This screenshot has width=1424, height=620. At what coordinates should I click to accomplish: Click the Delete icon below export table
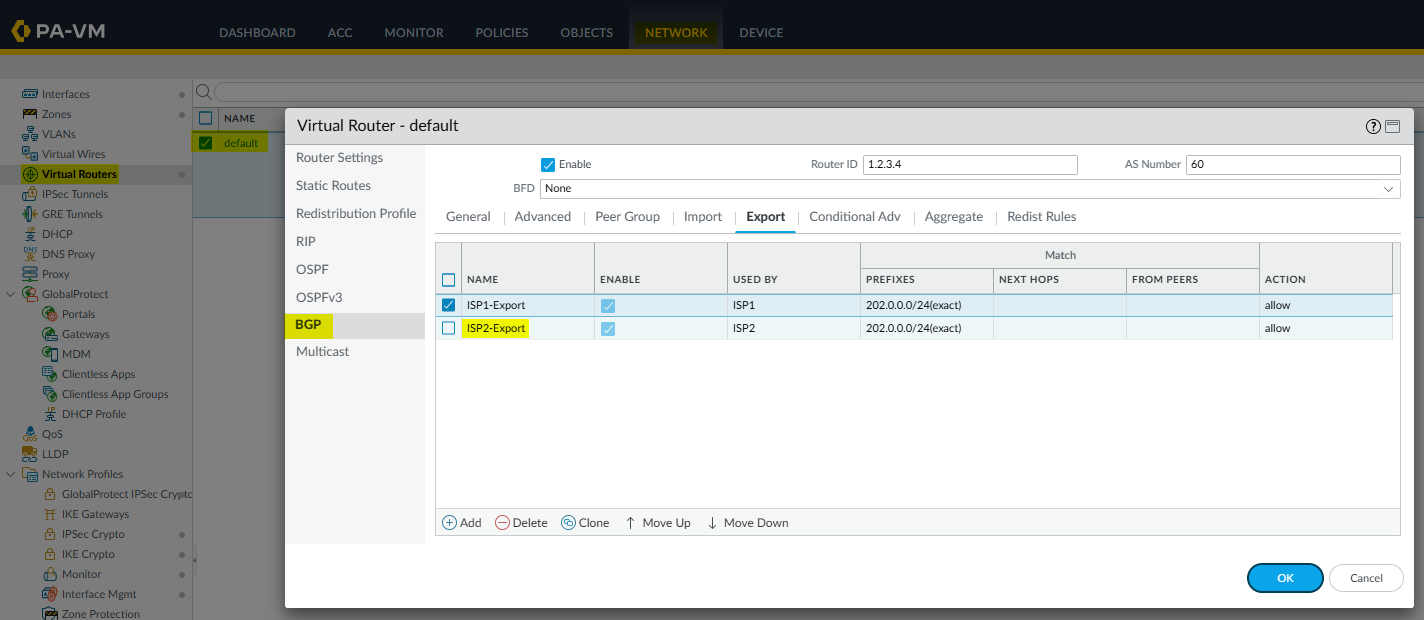click(502, 523)
